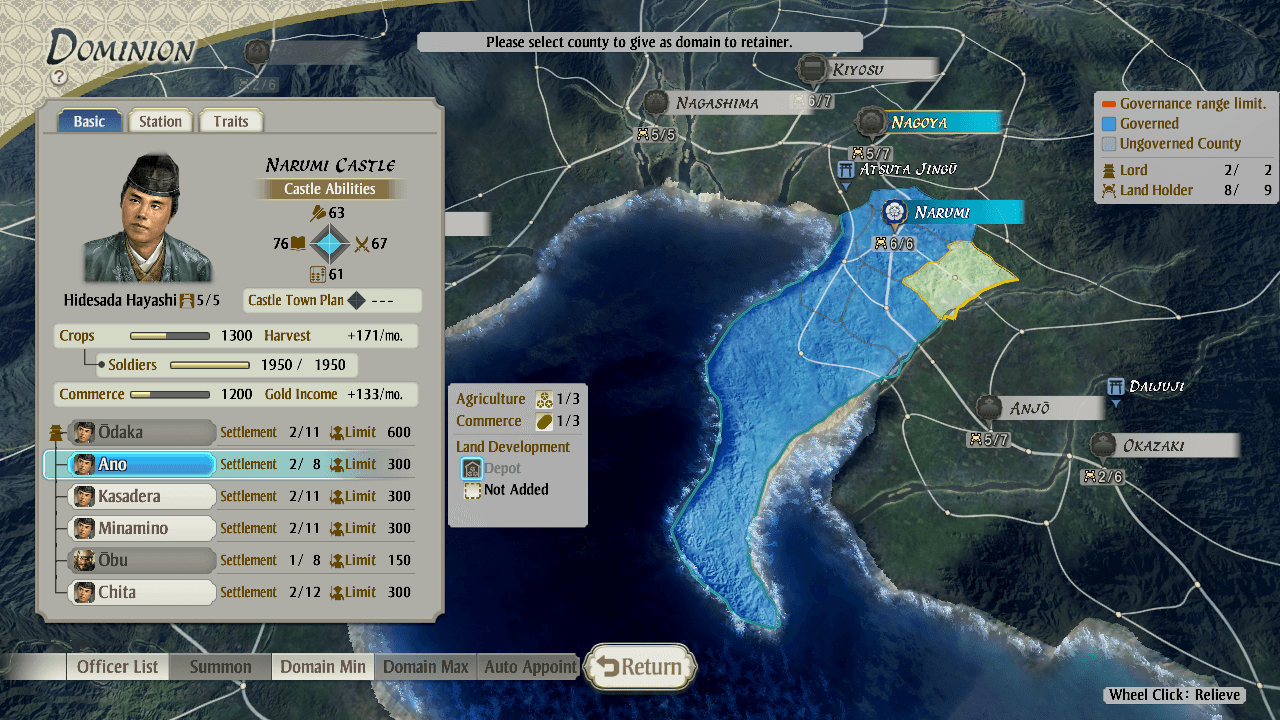Image resolution: width=1280 pixels, height=720 pixels.
Task: Click the Domain Min button
Action: click(323, 667)
